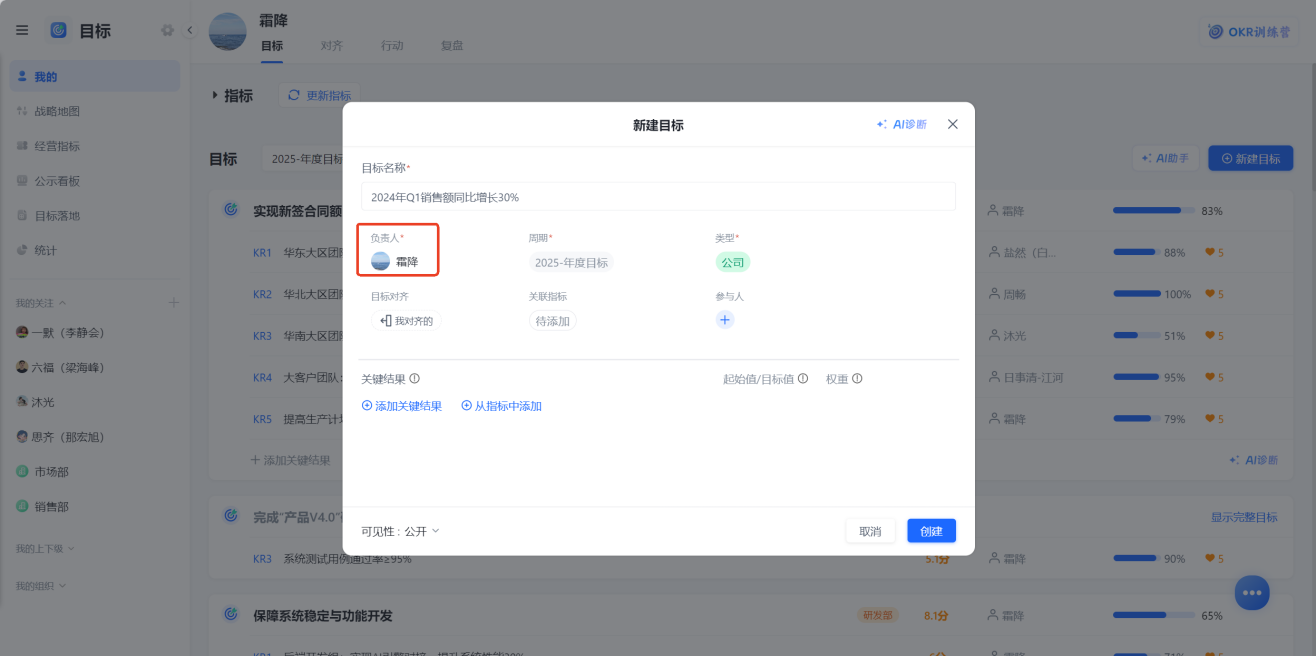This screenshot has width=1316, height=656.
Task: Open settings gear next to 目标 title
Action: click(x=168, y=30)
